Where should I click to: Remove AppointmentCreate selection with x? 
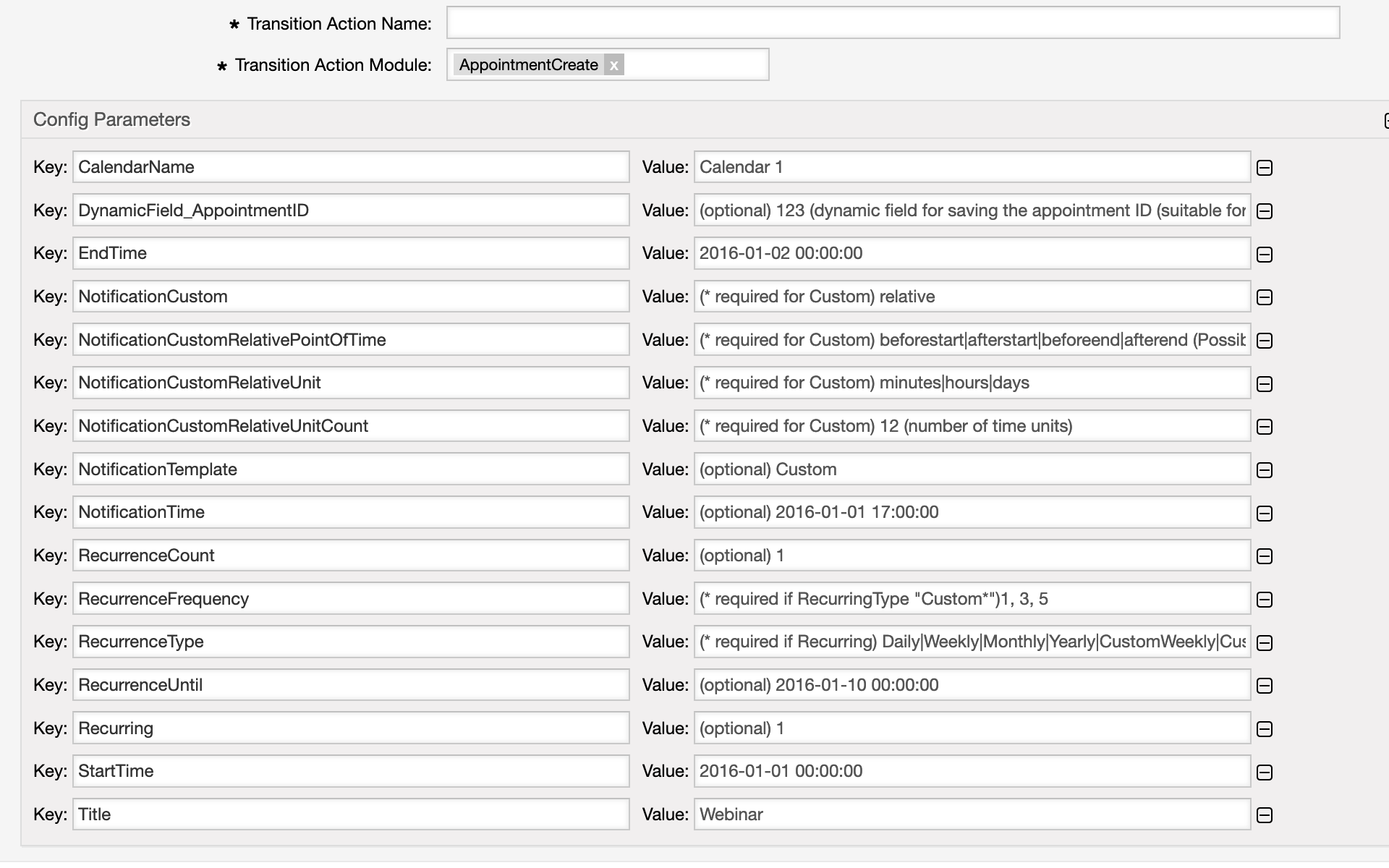click(x=613, y=65)
